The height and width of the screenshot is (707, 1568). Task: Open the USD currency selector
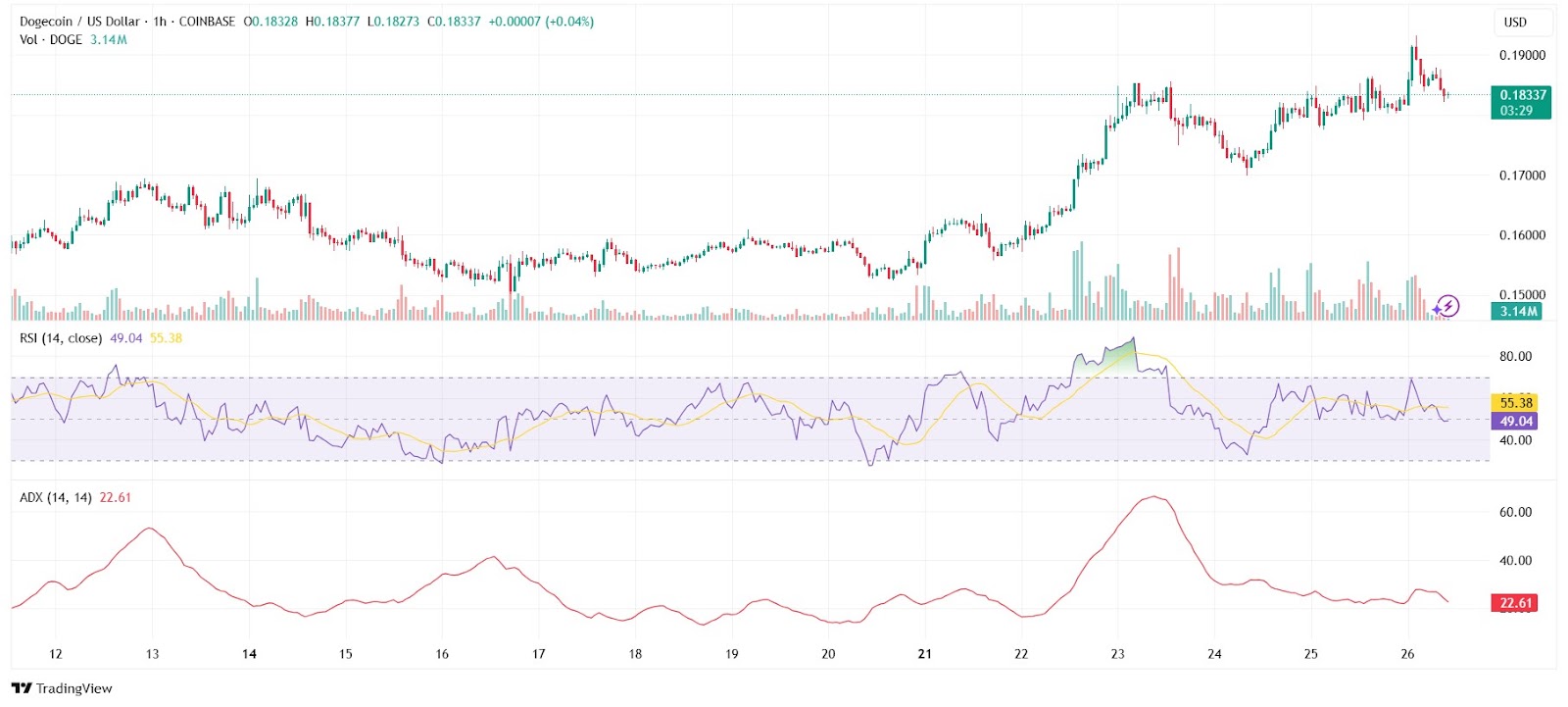1515,23
